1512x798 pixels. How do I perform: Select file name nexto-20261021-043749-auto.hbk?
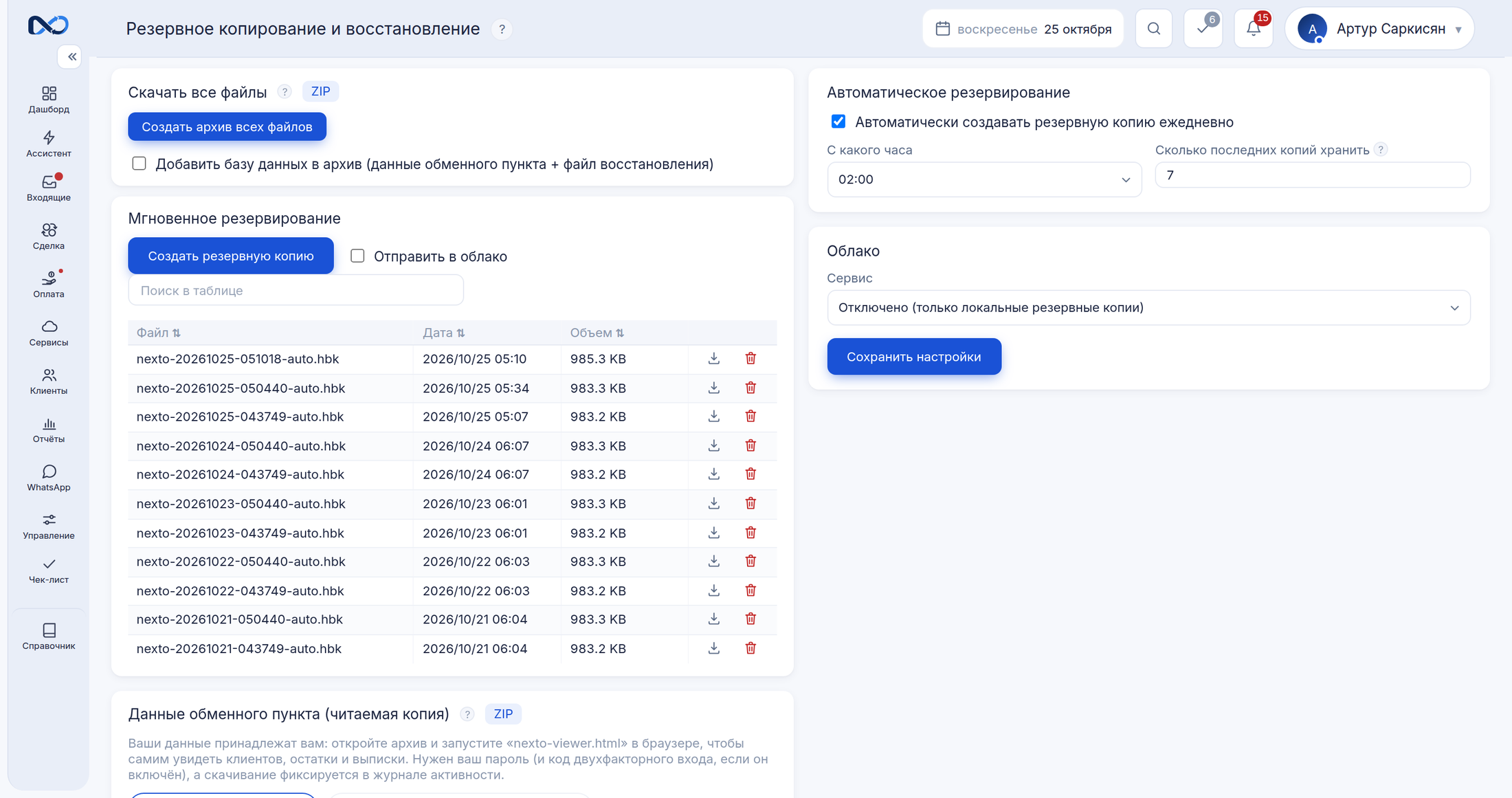coord(239,649)
